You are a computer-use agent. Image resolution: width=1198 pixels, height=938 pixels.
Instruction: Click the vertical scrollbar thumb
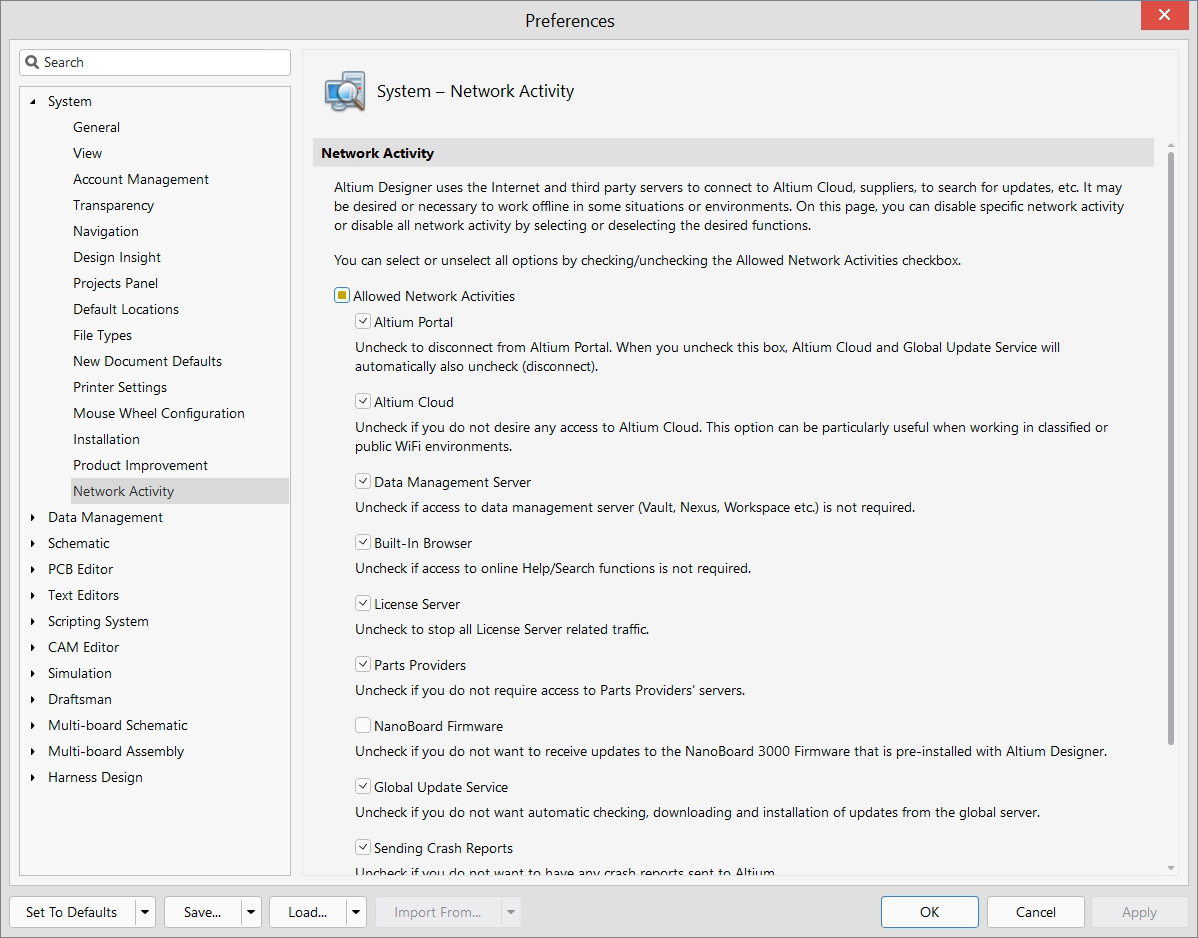[1170, 448]
